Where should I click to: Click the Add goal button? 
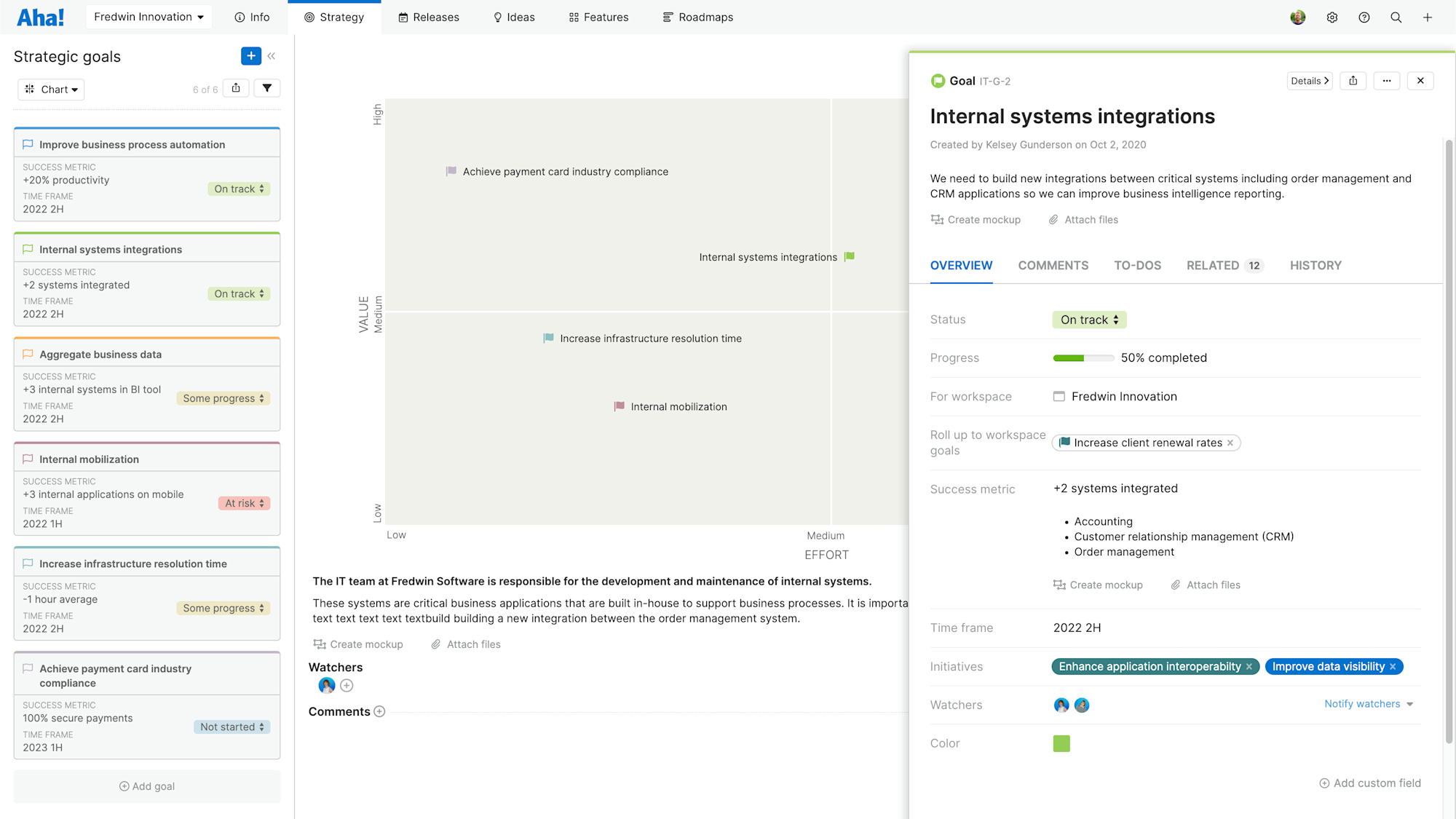(x=146, y=786)
